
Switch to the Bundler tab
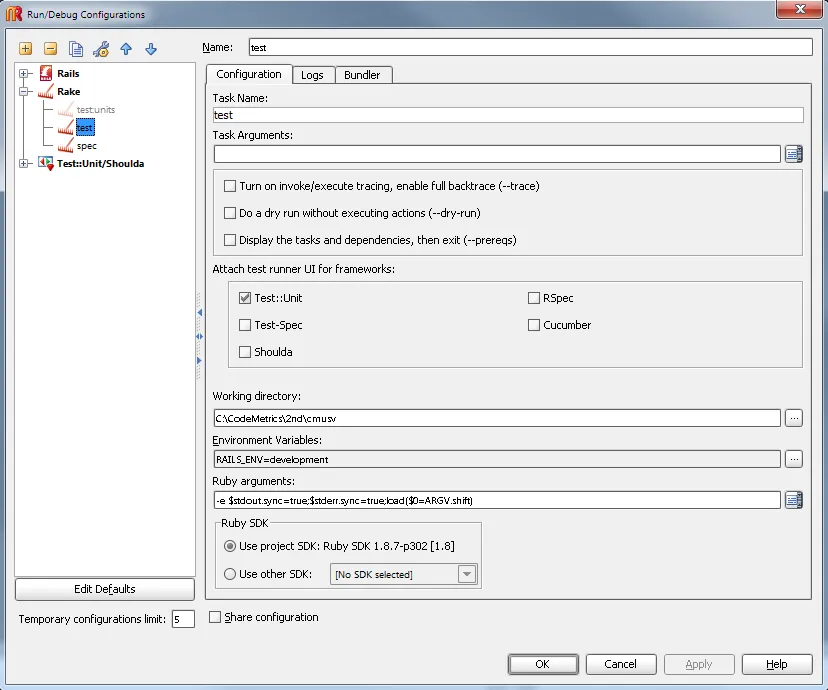pyautogui.click(x=362, y=75)
